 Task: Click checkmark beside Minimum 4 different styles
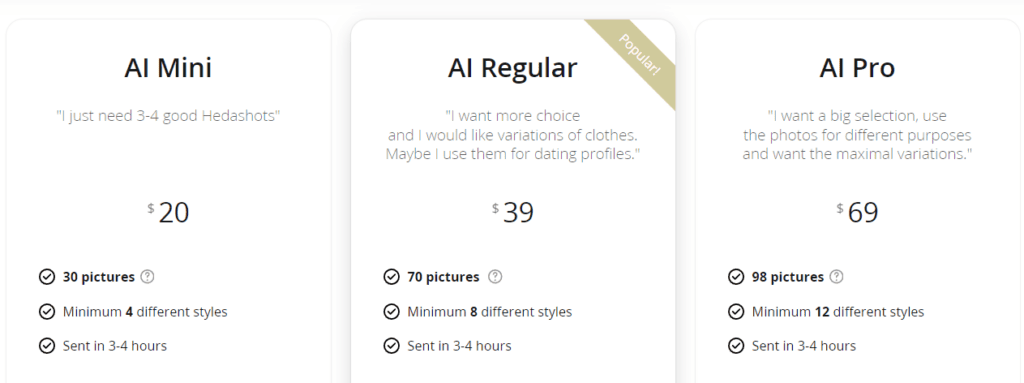click(47, 312)
